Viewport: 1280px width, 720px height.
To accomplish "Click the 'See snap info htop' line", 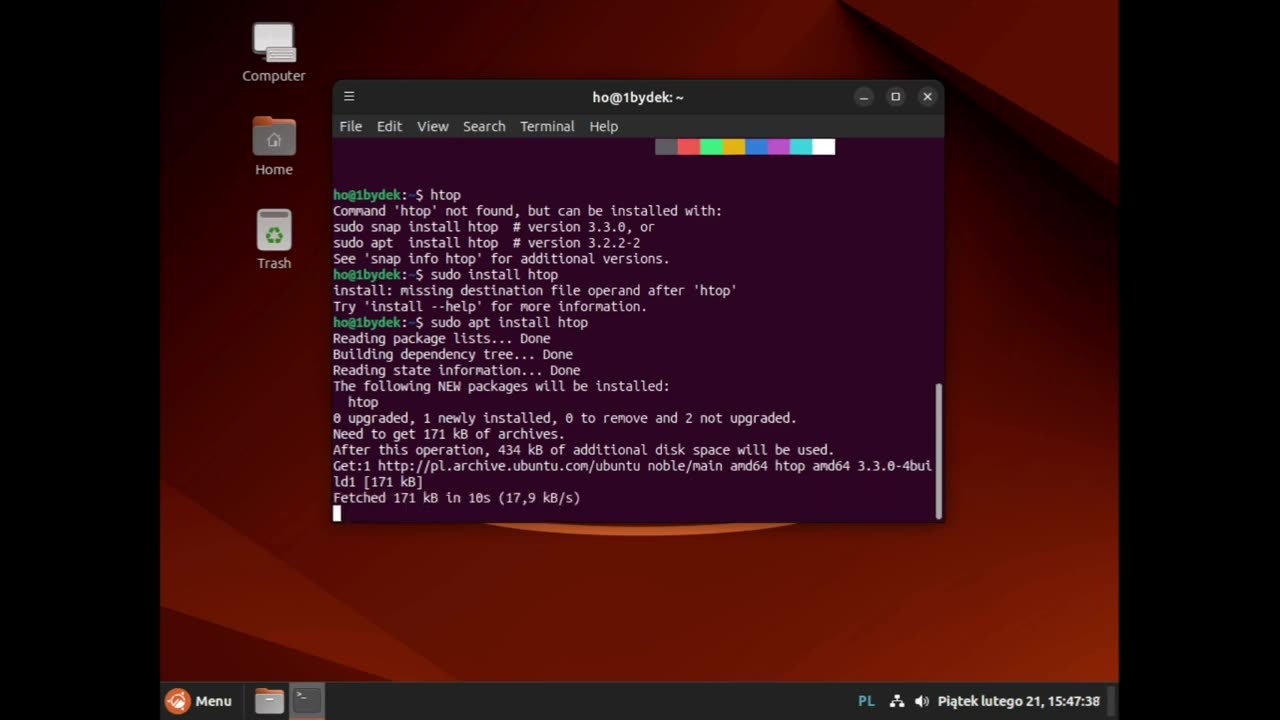I will coord(501,259).
